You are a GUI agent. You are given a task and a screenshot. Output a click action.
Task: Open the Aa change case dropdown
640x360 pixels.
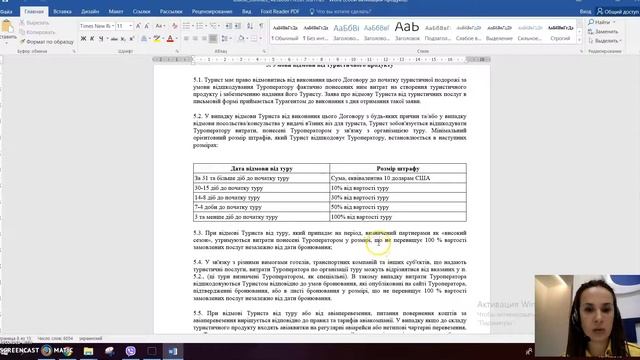coord(160,26)
